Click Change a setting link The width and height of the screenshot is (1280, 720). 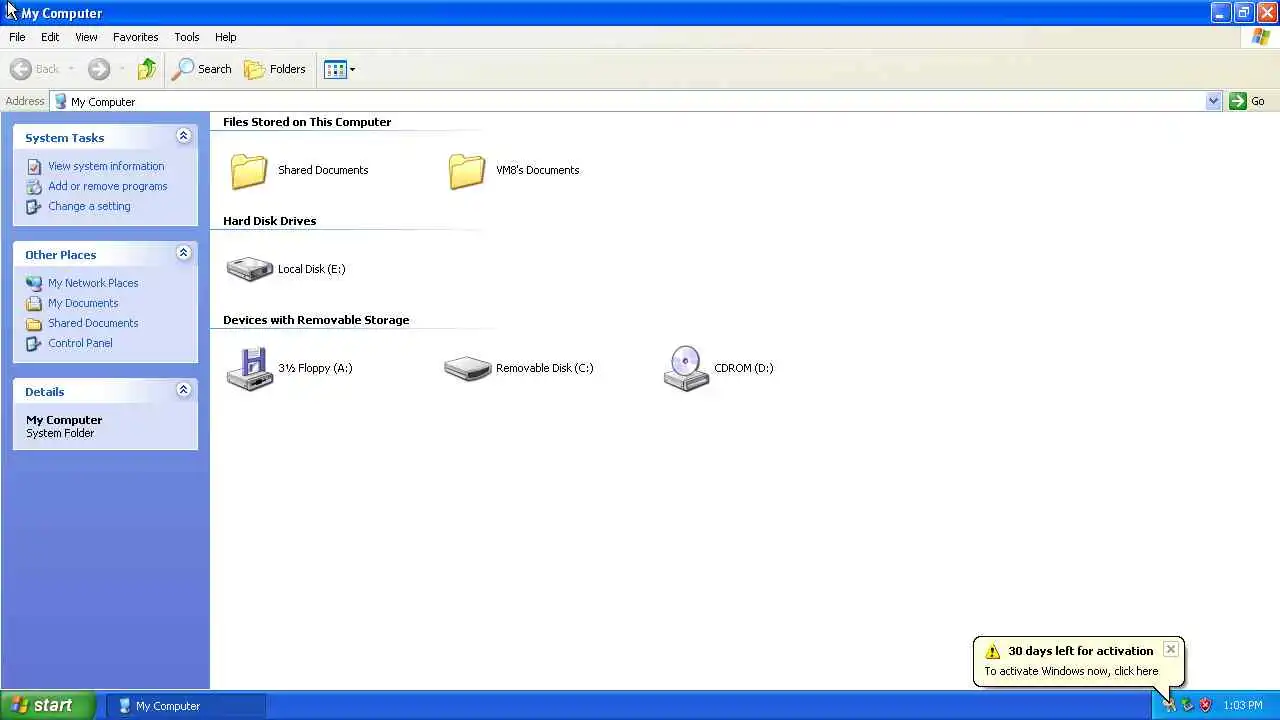89,206
